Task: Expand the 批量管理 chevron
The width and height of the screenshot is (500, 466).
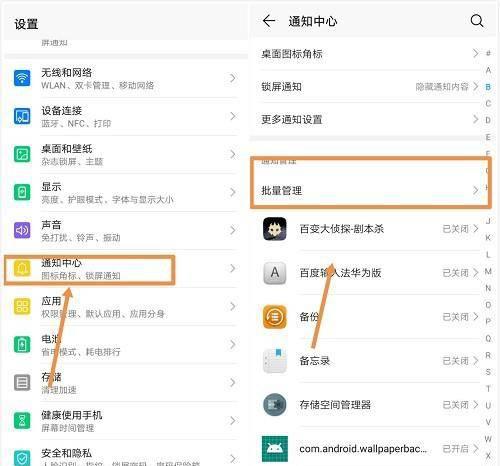Action: pos(475,191)
